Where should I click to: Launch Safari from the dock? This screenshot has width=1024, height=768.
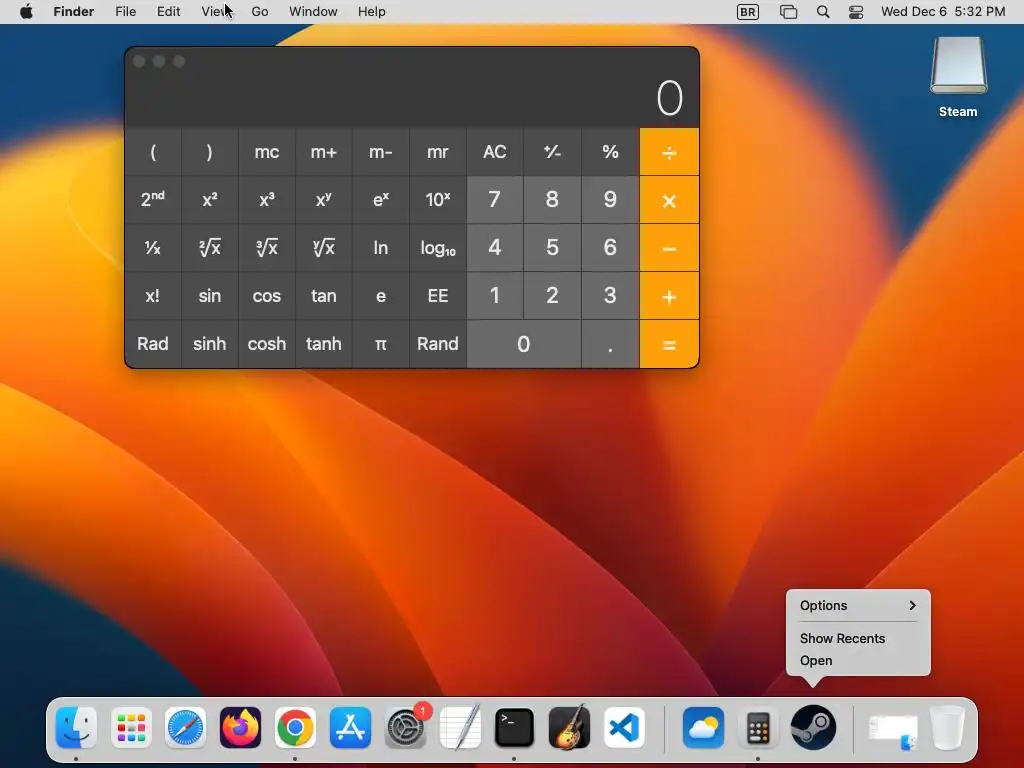(185, 728)
